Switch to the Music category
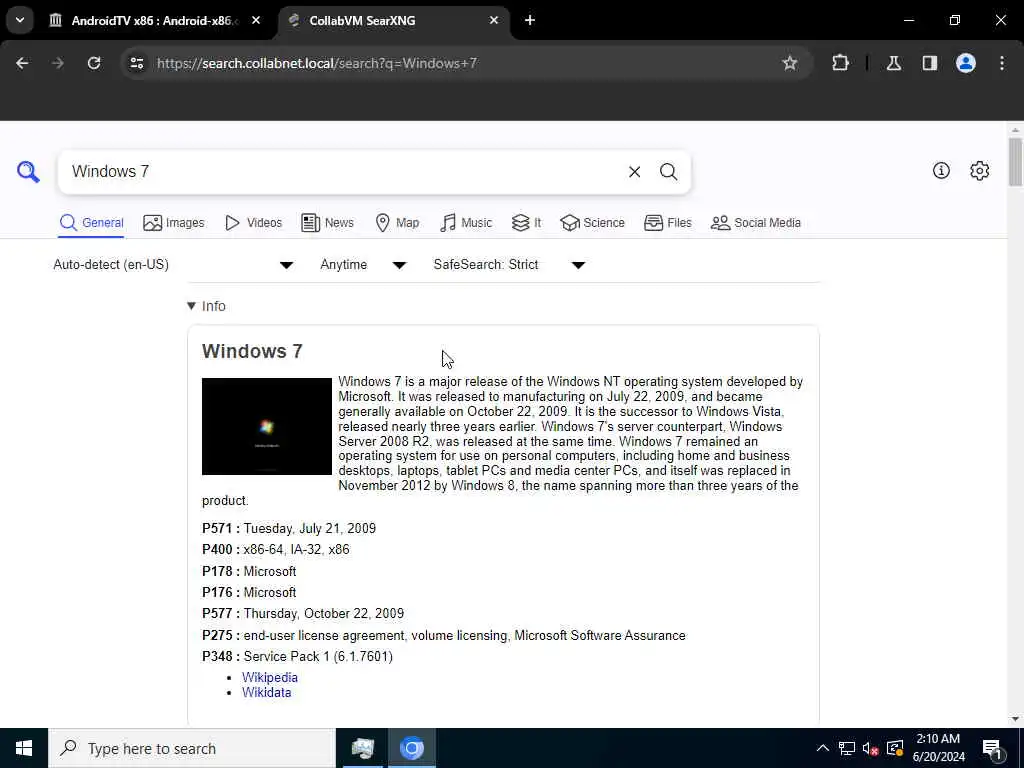 (x=466, y=223)
